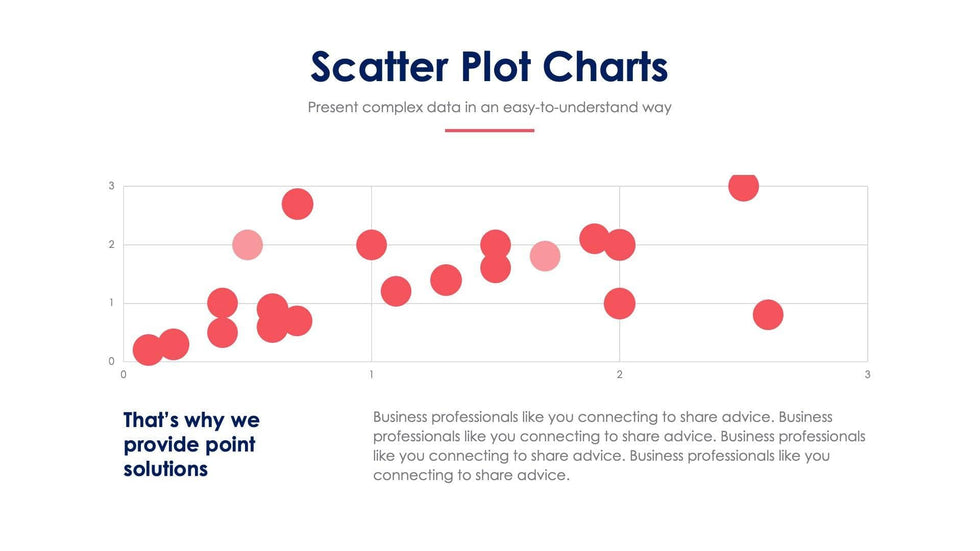980x551 pixels.
Task: Click the leftmost data point near the origin
Action: 148,350
